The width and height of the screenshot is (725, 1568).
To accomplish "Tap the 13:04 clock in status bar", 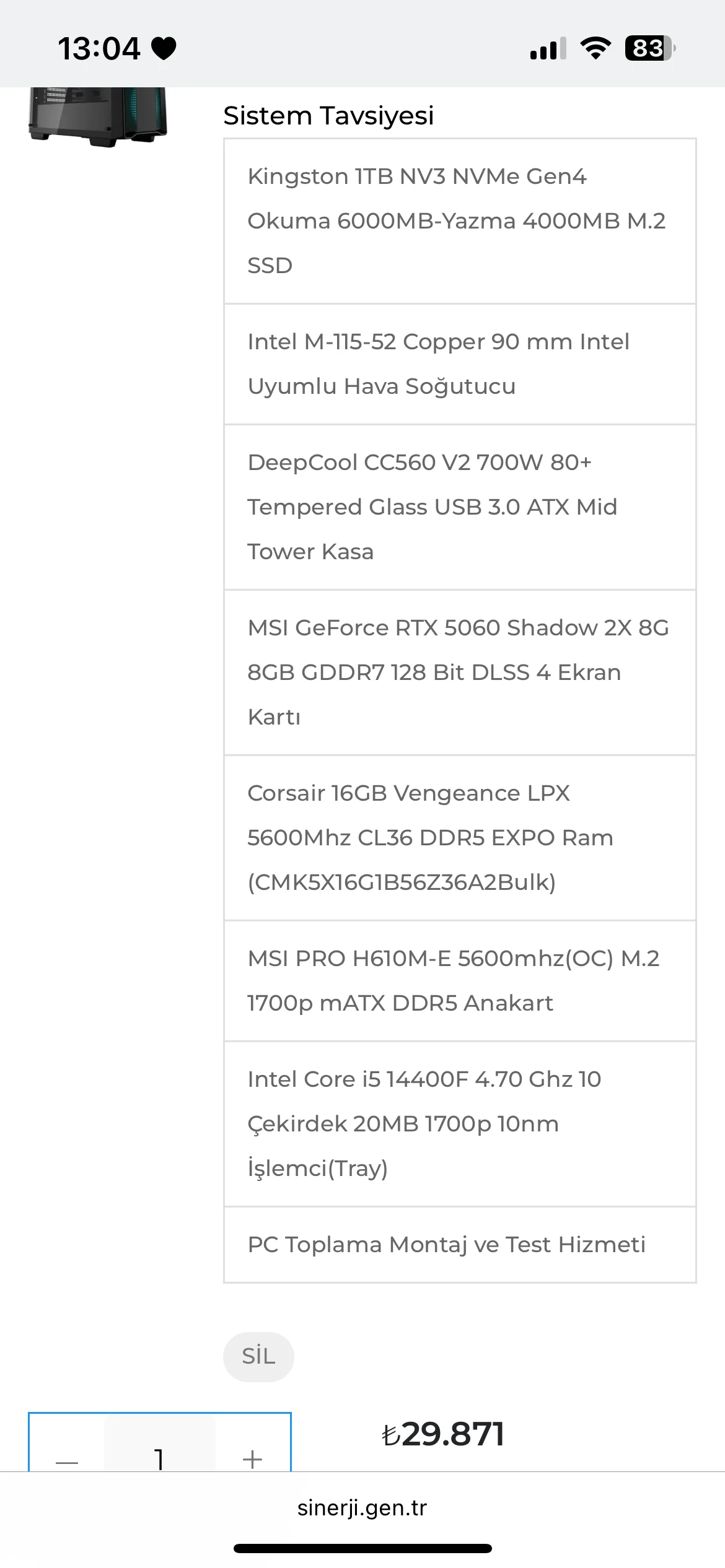I will click(x=99, y=48).
